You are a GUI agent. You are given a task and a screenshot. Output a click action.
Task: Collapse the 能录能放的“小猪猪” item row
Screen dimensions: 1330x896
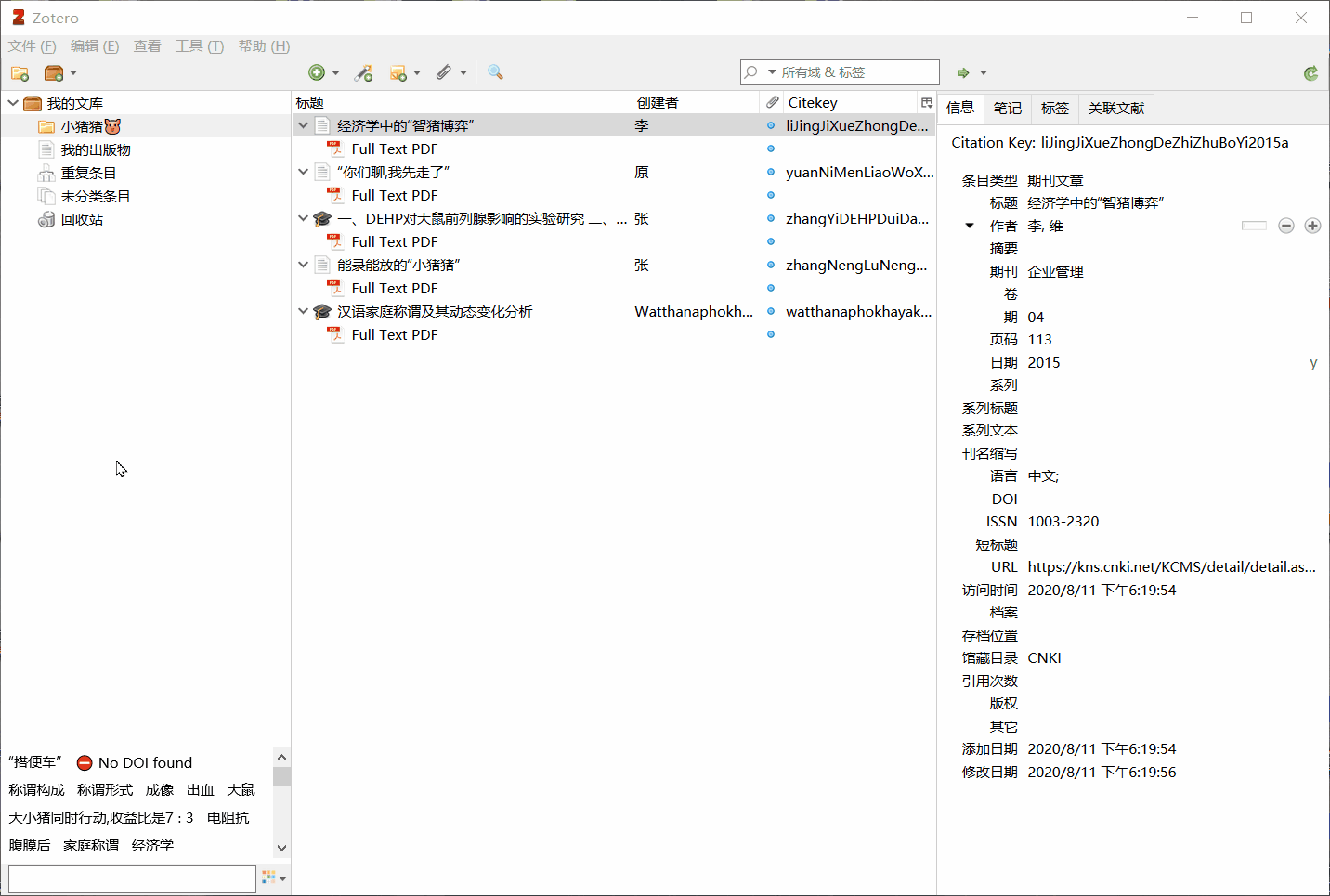coord(303,265)
